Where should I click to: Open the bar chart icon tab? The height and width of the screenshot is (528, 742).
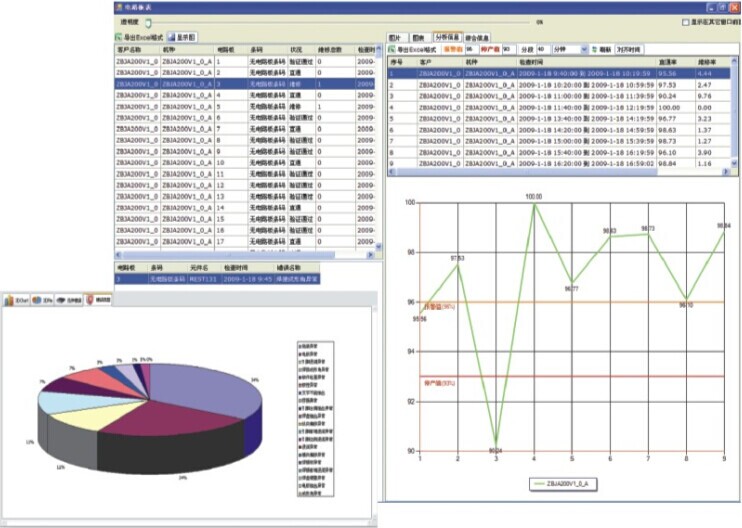(x=9, y=299)
